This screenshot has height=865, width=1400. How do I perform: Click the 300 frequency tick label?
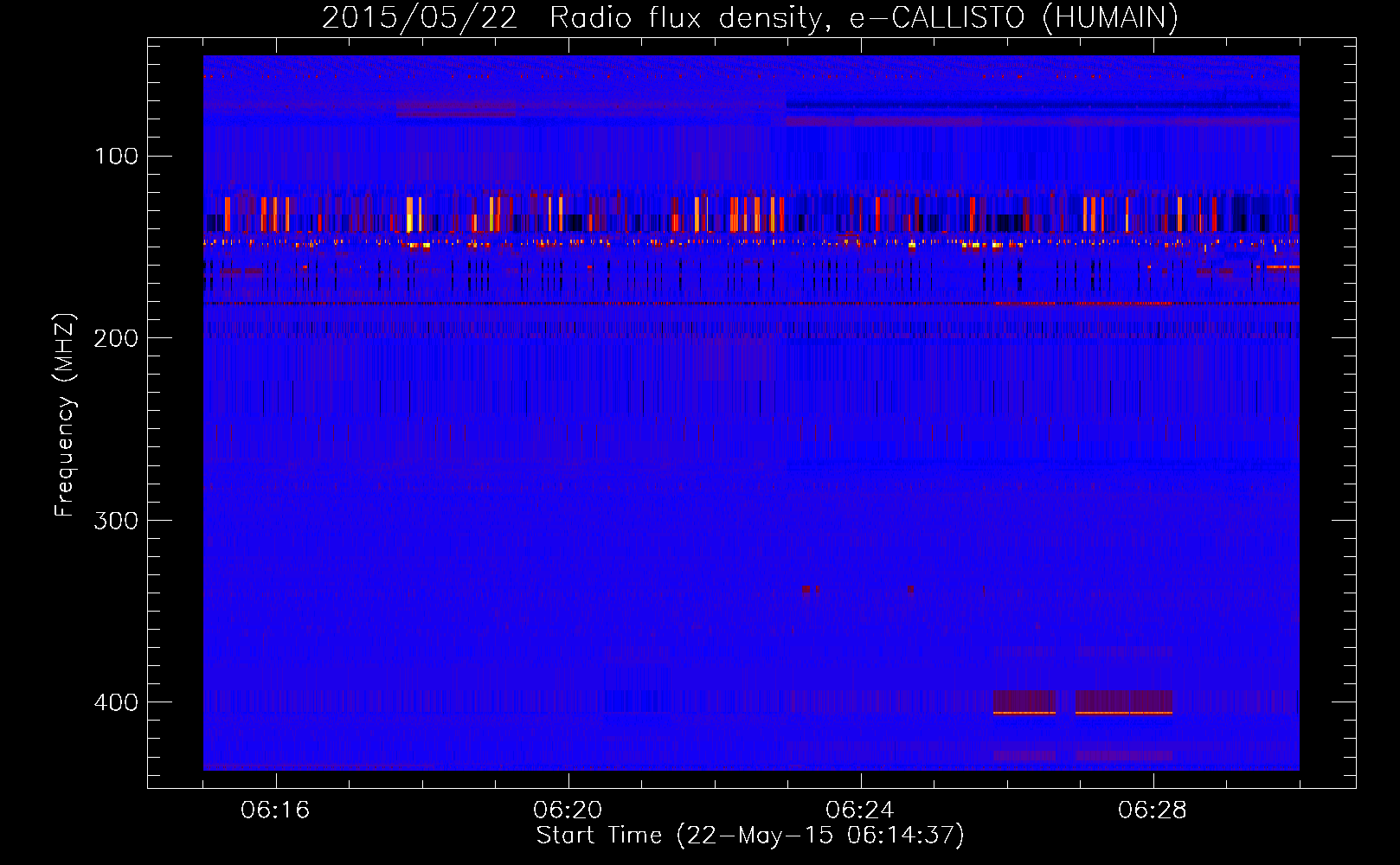pos(116,521)
